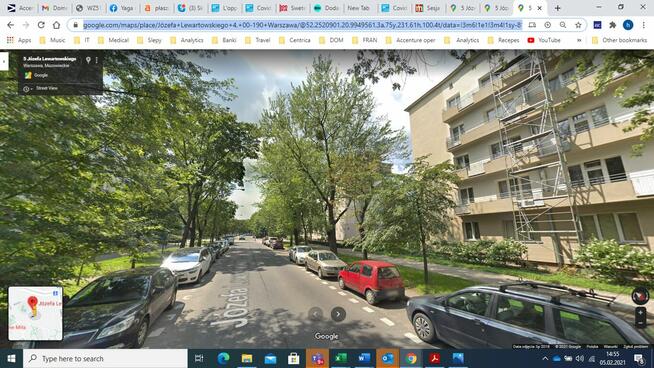Viewport: 654px width, 368px height.
Task: Open Excel from taskbar
Action: (x=341, y=358)
